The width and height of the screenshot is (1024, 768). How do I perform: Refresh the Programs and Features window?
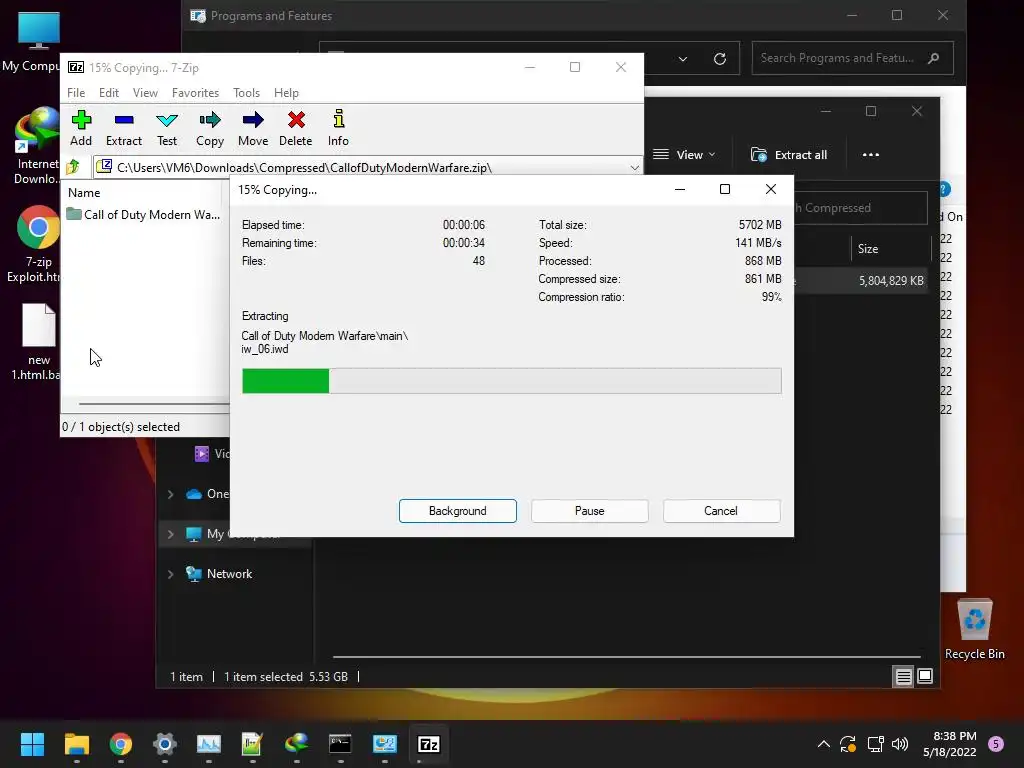tap(720, 59)
